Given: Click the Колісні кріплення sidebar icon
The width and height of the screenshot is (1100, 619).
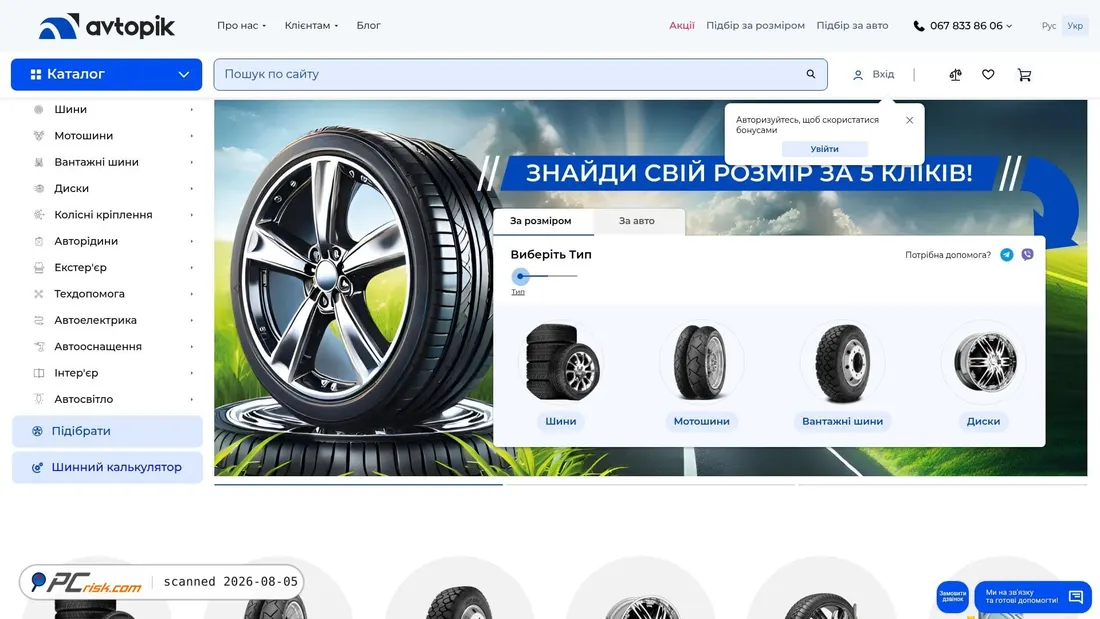Looking at the screenshot, I should point(39,215).
